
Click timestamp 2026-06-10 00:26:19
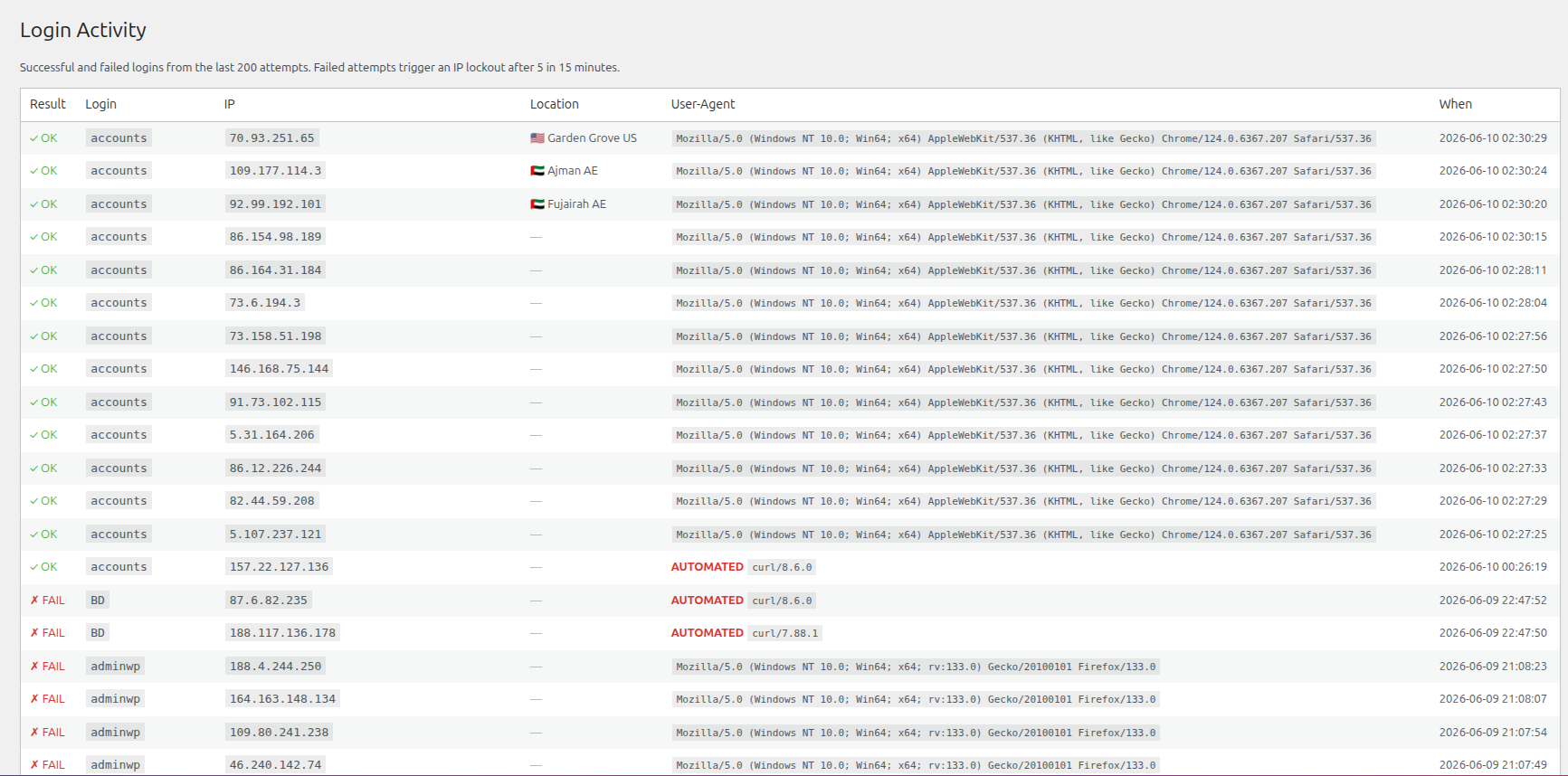(x=1493, y=567)
